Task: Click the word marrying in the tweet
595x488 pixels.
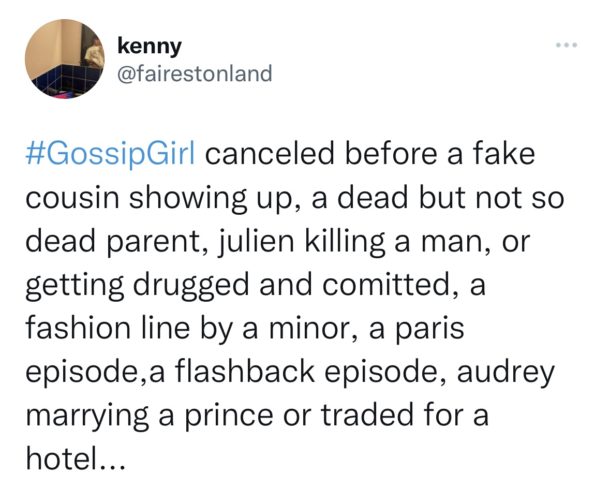Action: (87, 417)
